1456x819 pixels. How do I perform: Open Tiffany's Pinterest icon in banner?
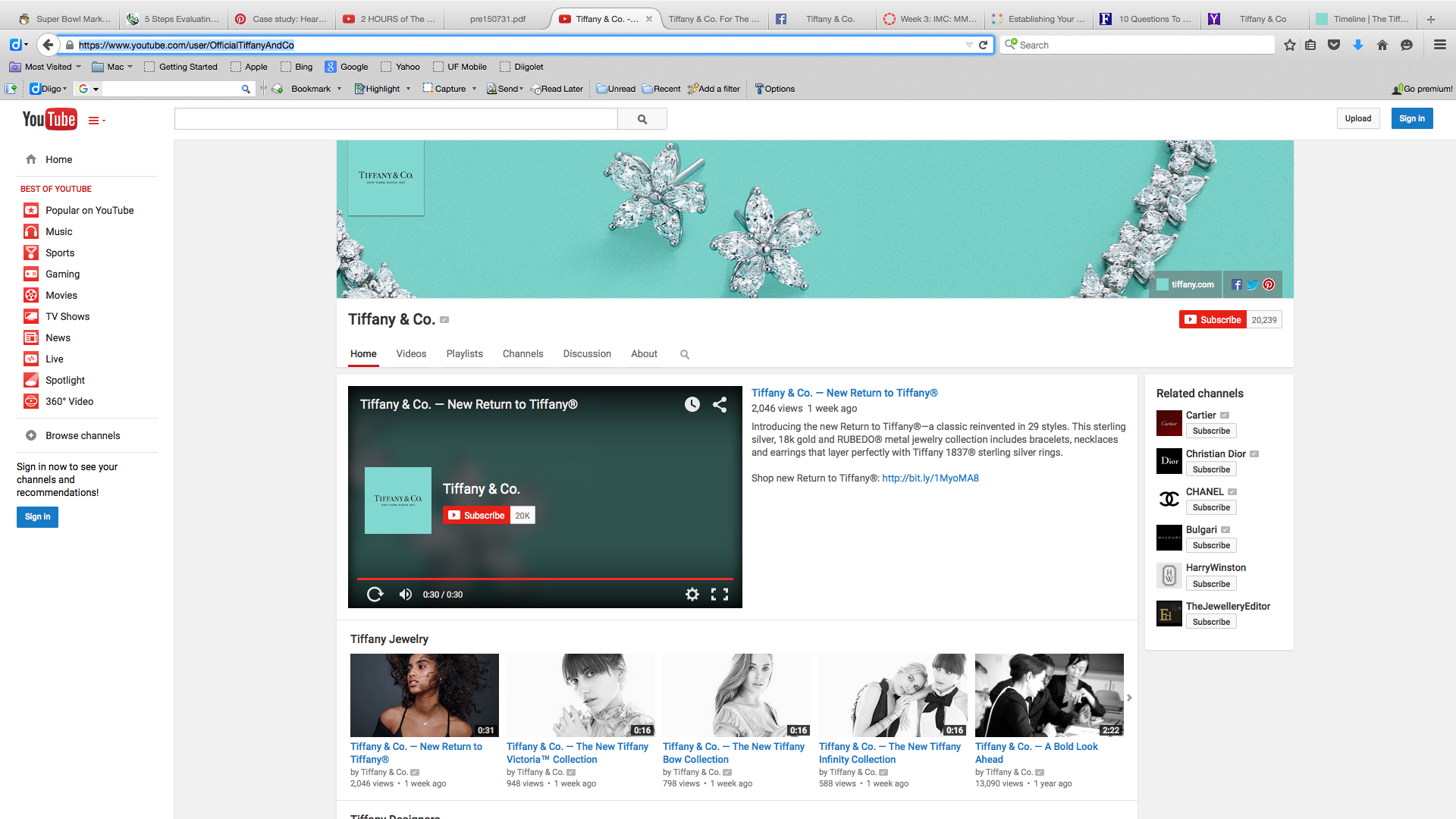tap(1269, 284)
